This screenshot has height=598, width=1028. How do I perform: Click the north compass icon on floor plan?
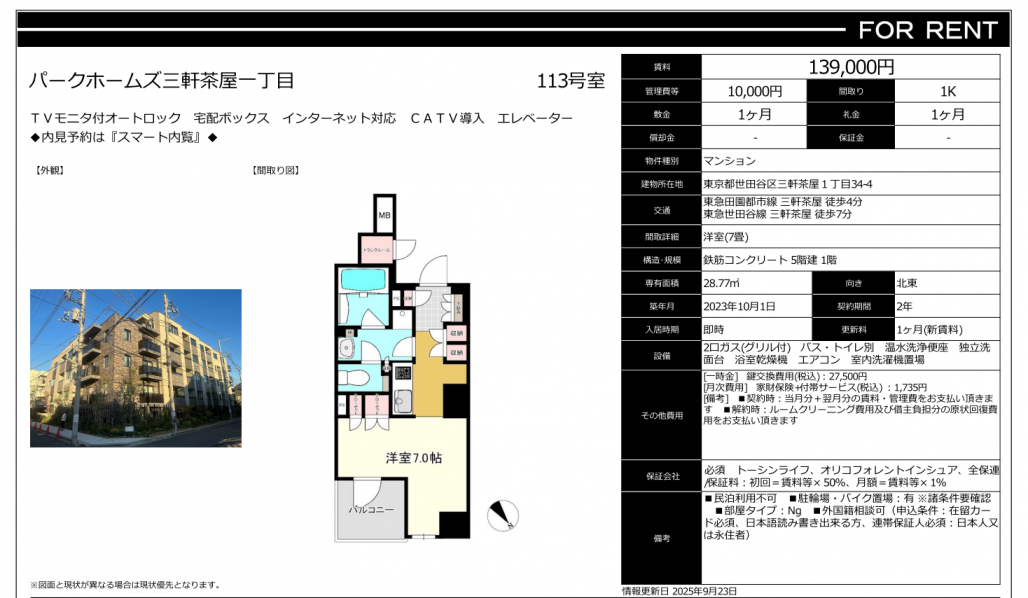(500, 515)
